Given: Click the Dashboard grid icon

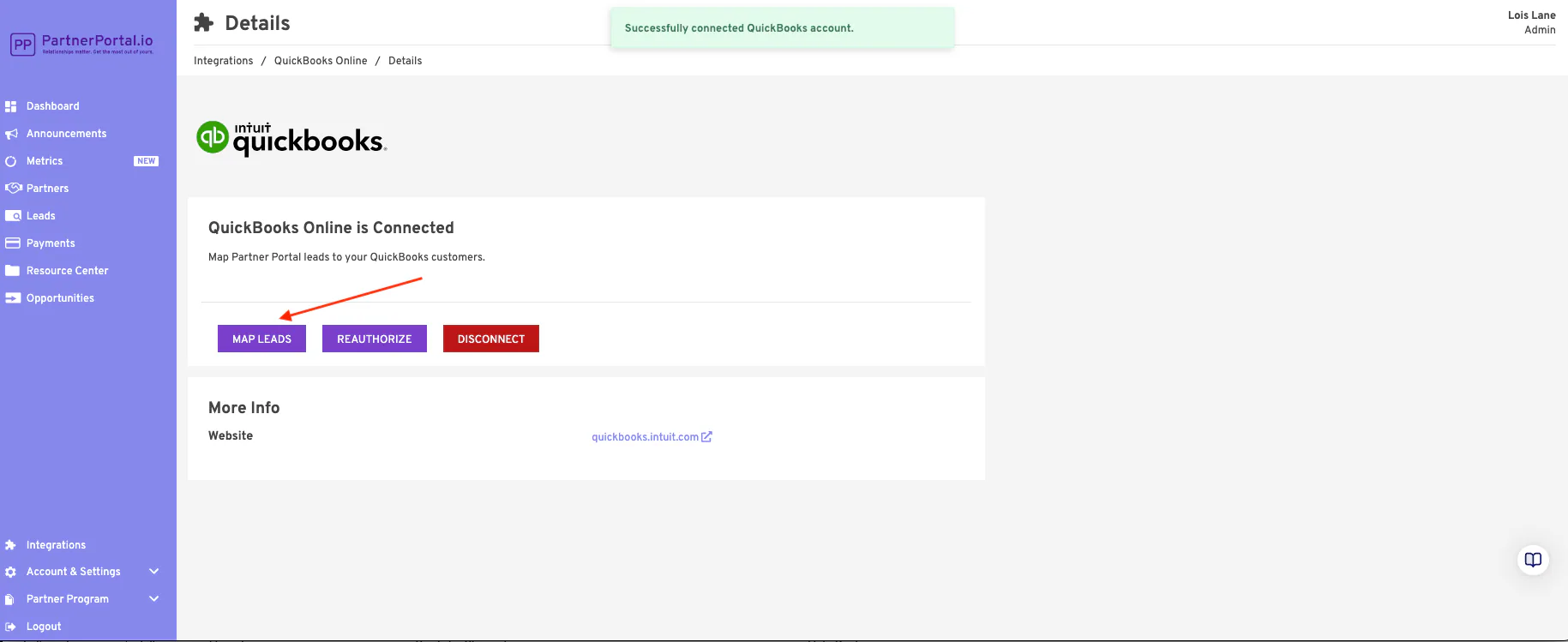Looking at the screenshot, I should point(11,106).
